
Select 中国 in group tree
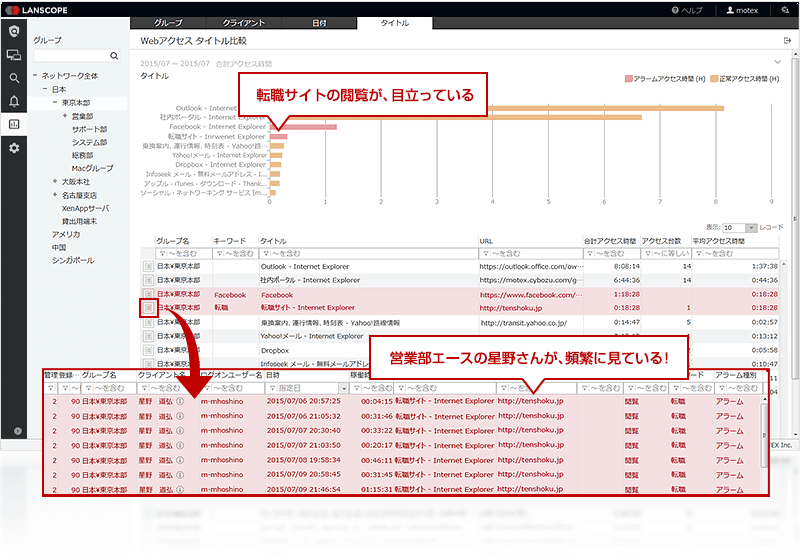point(59,247)
